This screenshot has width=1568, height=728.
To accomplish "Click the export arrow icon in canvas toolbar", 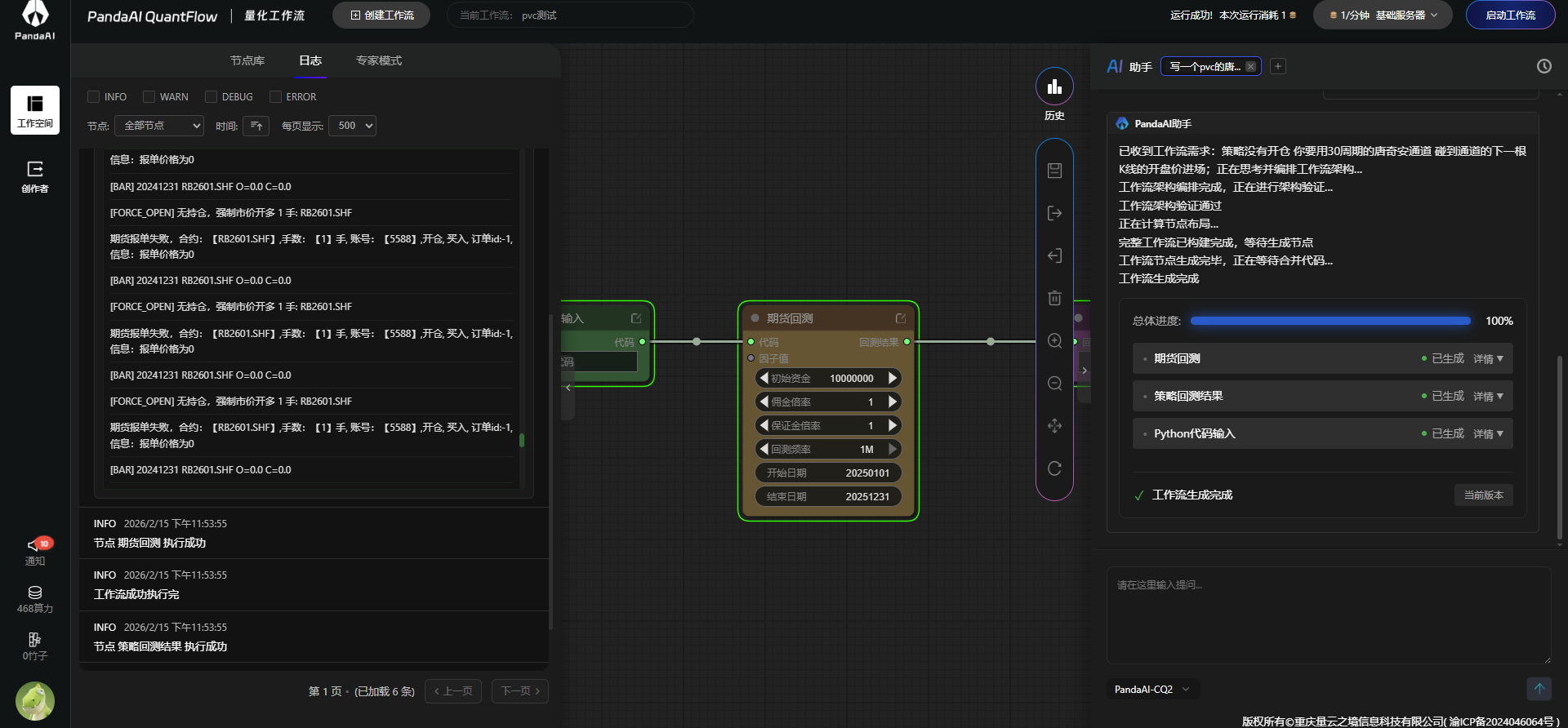I will pyautogui.click(x=1054, y=213).
